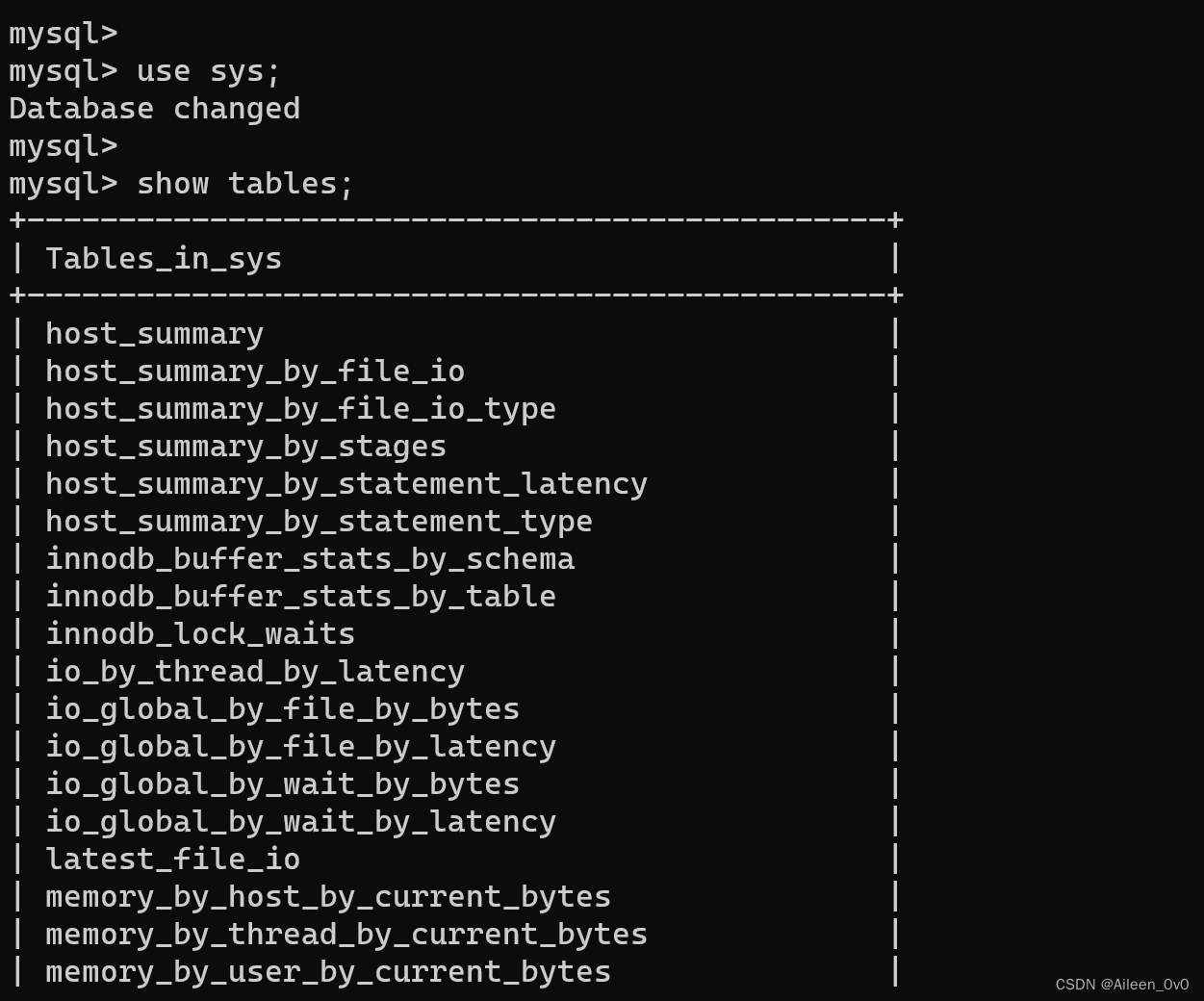Select io_global_by_wait_by_latency in the list
Screen dimensions: 1204x1001
pos(300,822)
